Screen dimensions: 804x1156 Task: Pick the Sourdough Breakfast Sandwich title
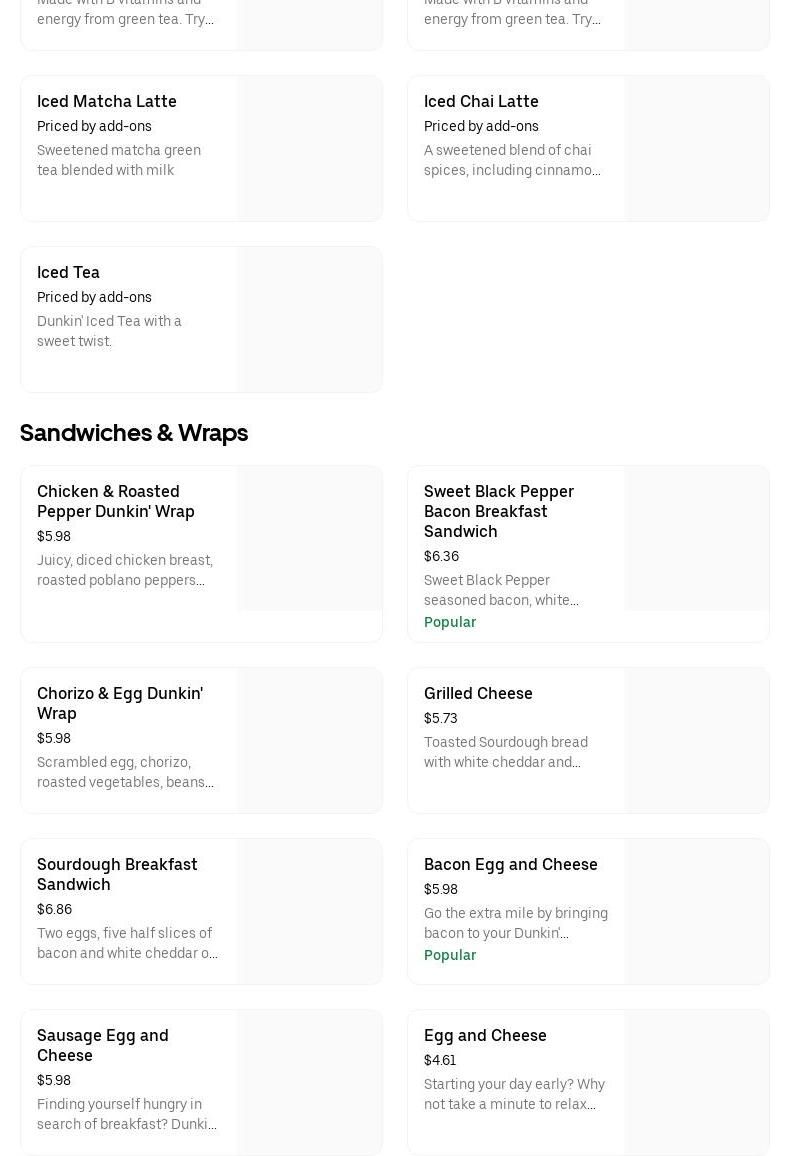(117, 874)
